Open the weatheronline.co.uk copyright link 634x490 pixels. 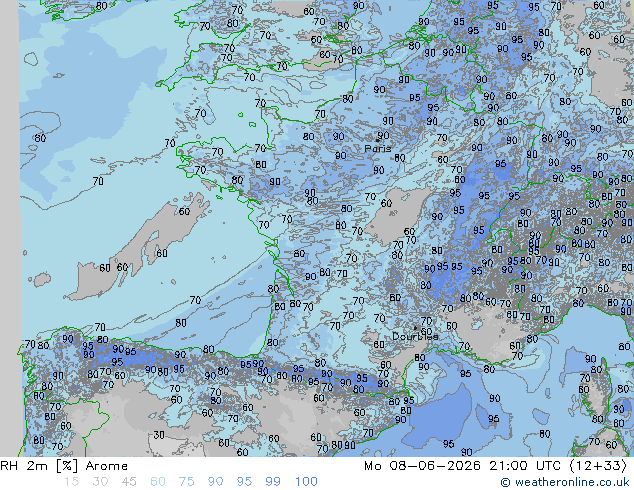point(564,482)
